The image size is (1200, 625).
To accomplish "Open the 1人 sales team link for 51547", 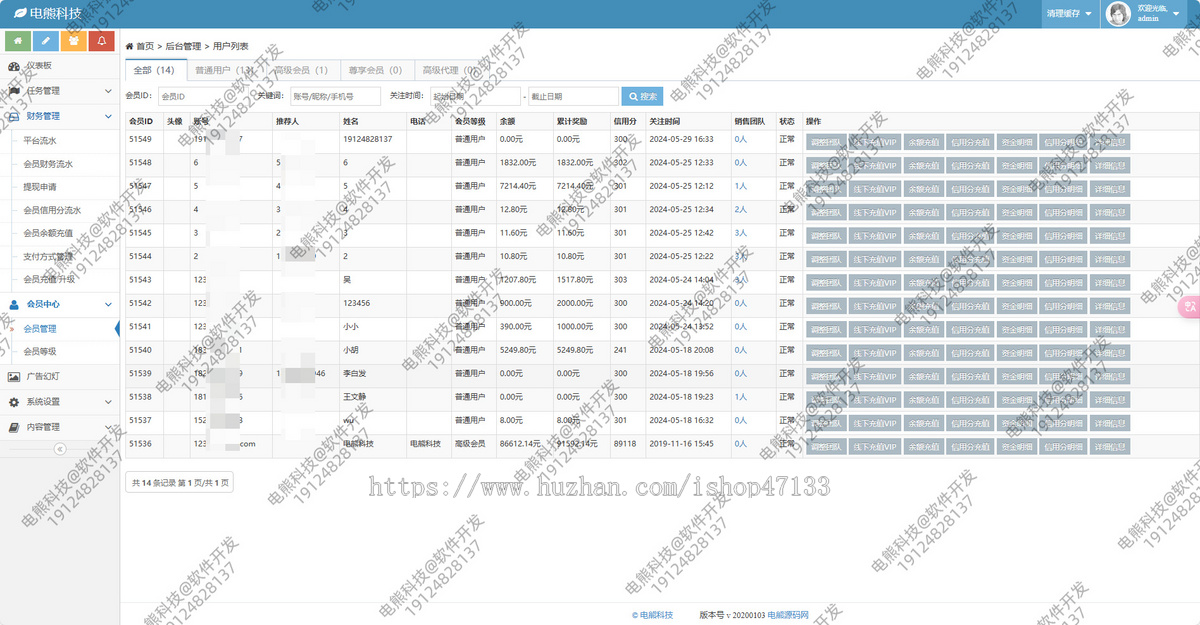I will (740, 186).
